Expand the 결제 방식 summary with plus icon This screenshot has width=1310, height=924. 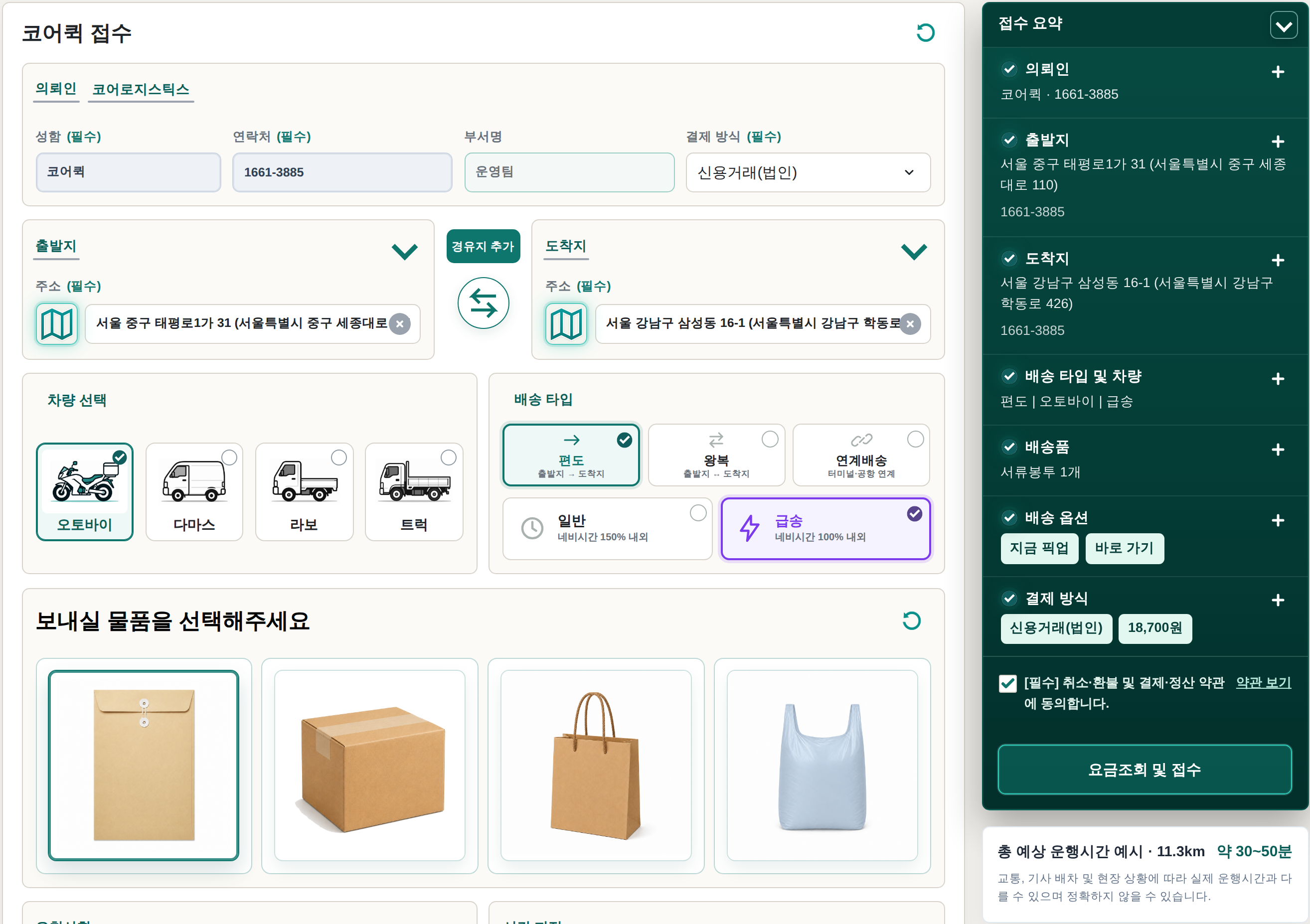(x=1278, y=600)
